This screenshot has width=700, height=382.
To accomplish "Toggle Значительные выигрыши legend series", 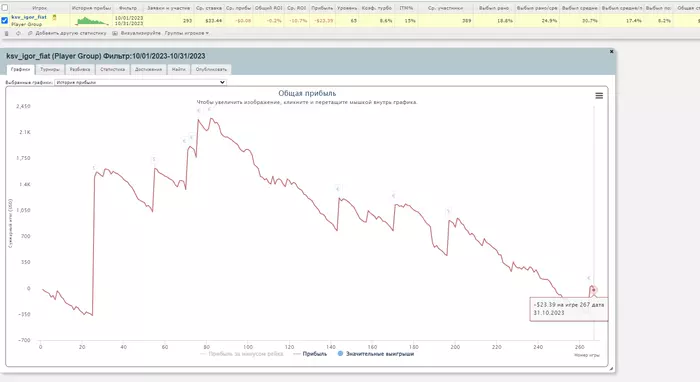I will click(376, 354).
